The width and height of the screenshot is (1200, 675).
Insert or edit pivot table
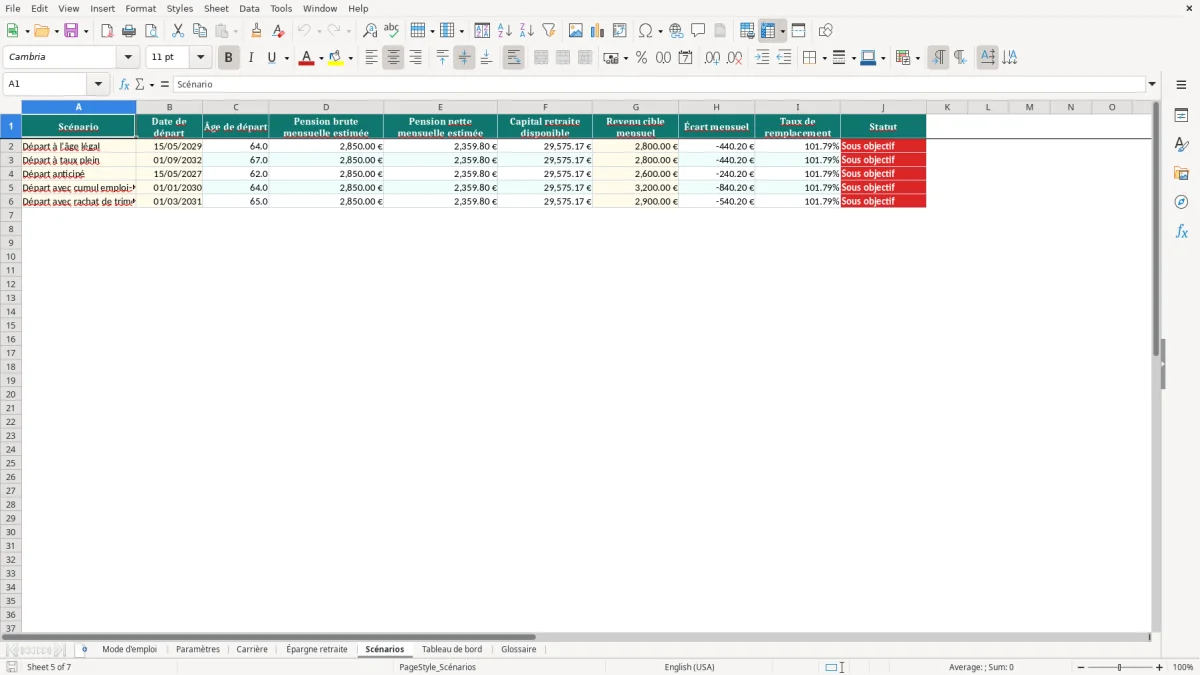pos(620,31)
